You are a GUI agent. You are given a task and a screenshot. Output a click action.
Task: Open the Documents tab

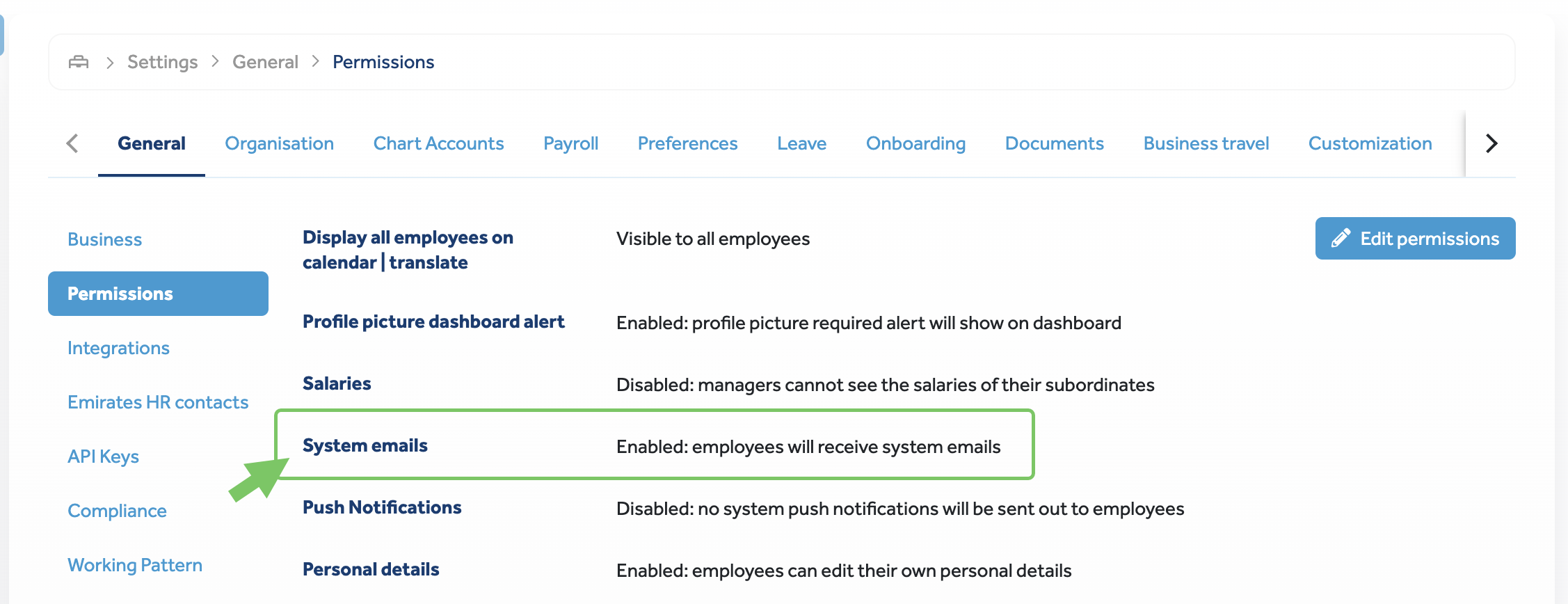1054,143
